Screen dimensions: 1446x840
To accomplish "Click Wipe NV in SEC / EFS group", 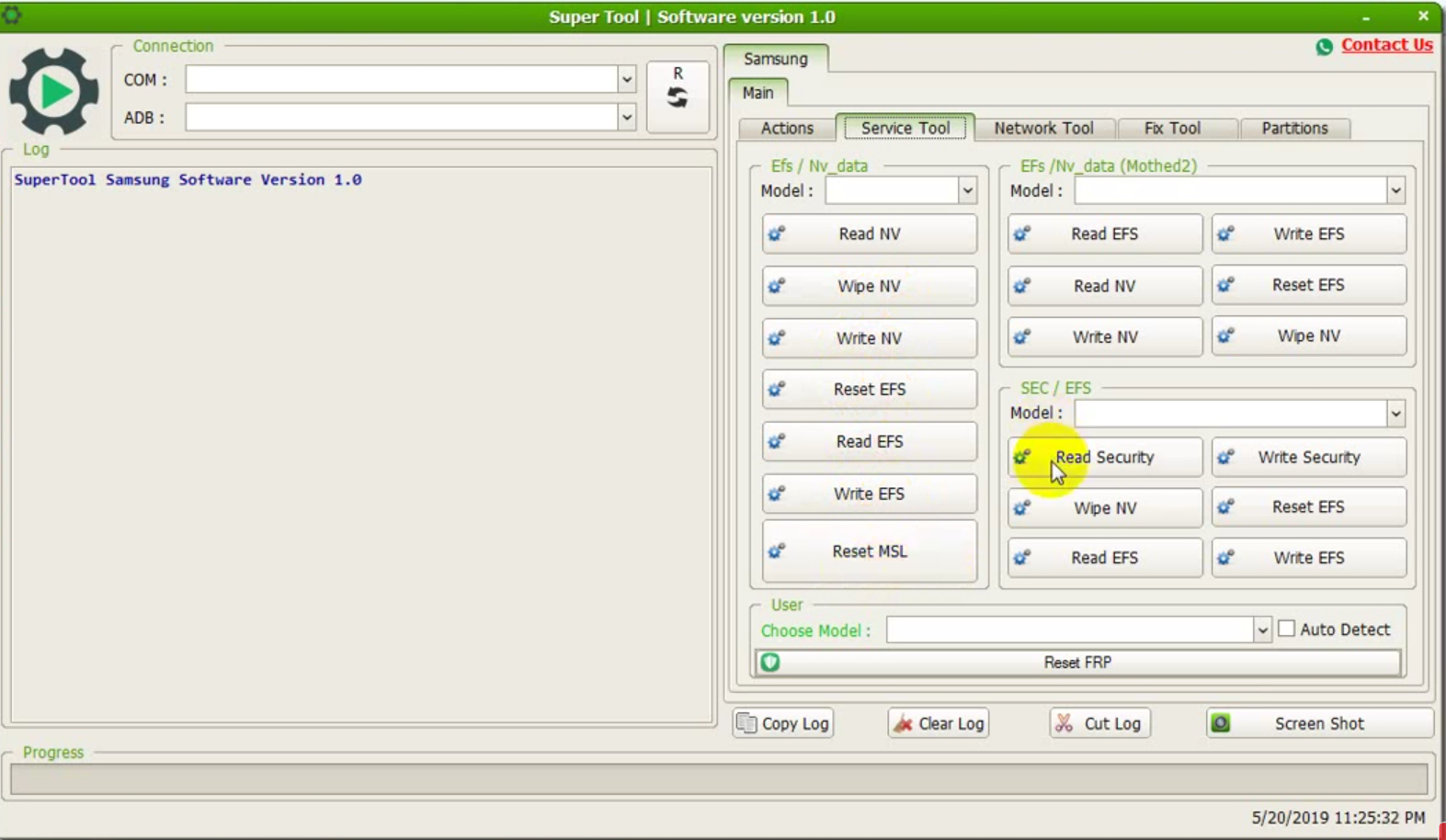I will pos(1105,508).
